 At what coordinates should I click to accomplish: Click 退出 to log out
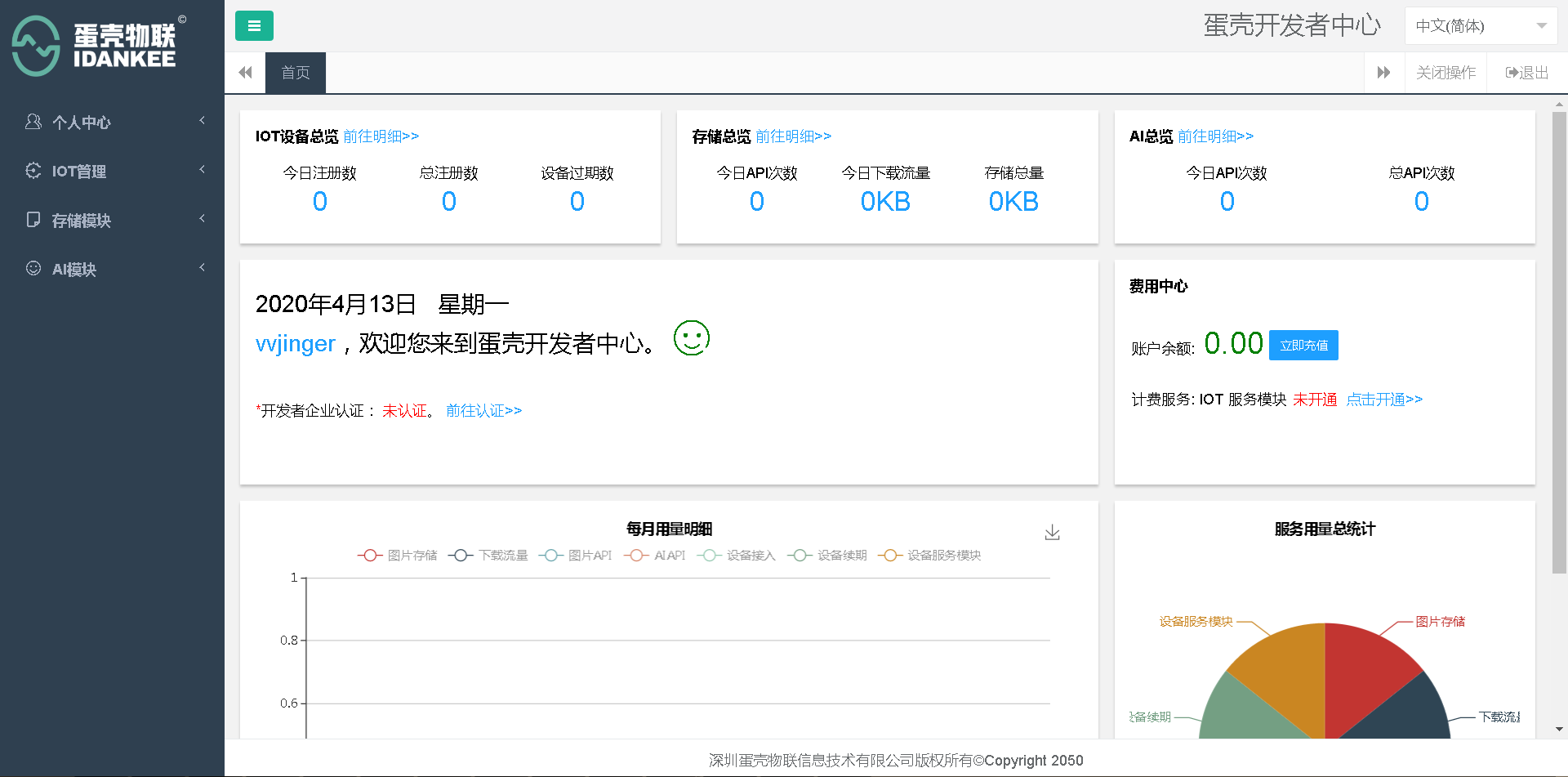(1526, 73)
